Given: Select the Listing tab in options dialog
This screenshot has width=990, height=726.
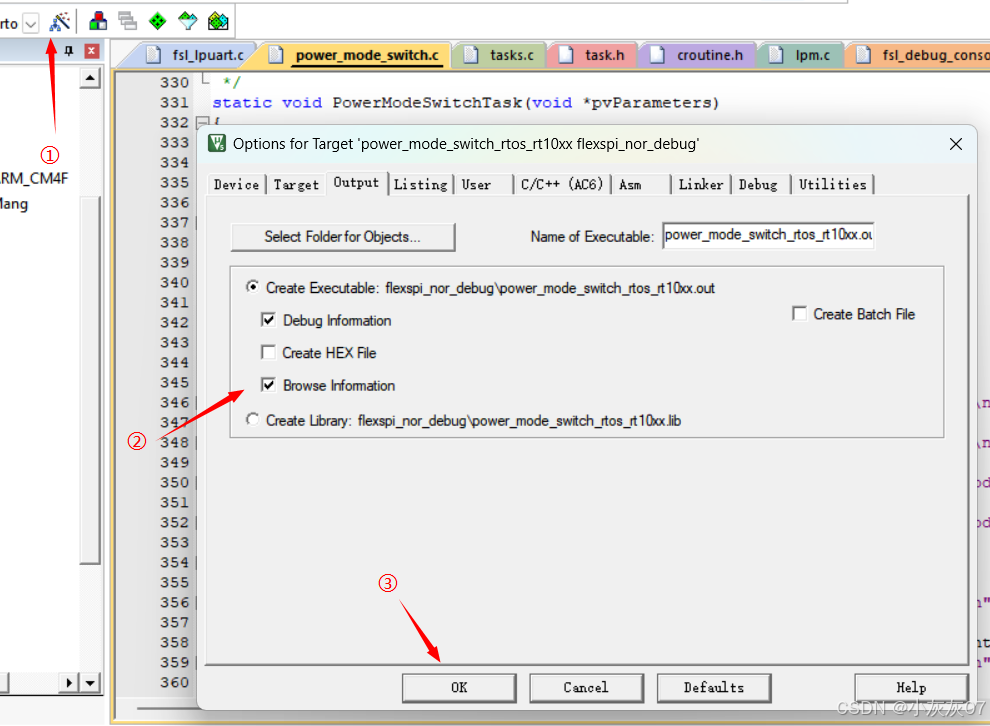Looking at the screenshot, I should pos(420,184).
